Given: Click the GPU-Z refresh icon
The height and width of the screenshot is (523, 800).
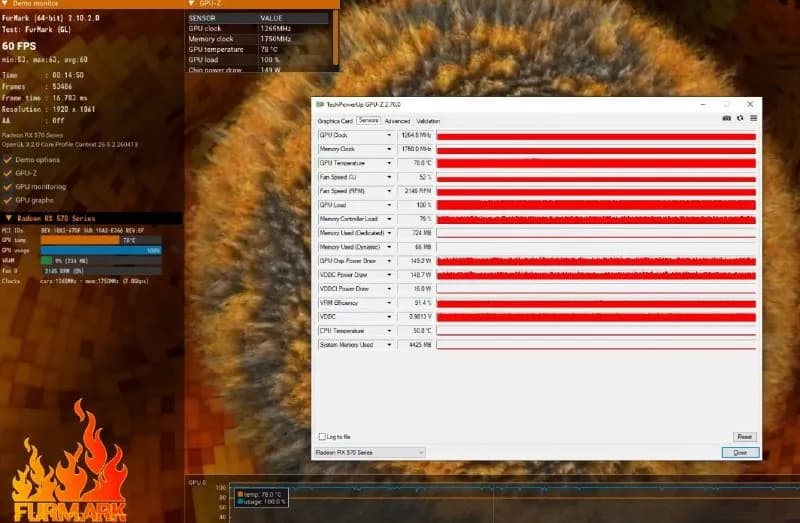Looking at the screenshot, I should 740,118.
